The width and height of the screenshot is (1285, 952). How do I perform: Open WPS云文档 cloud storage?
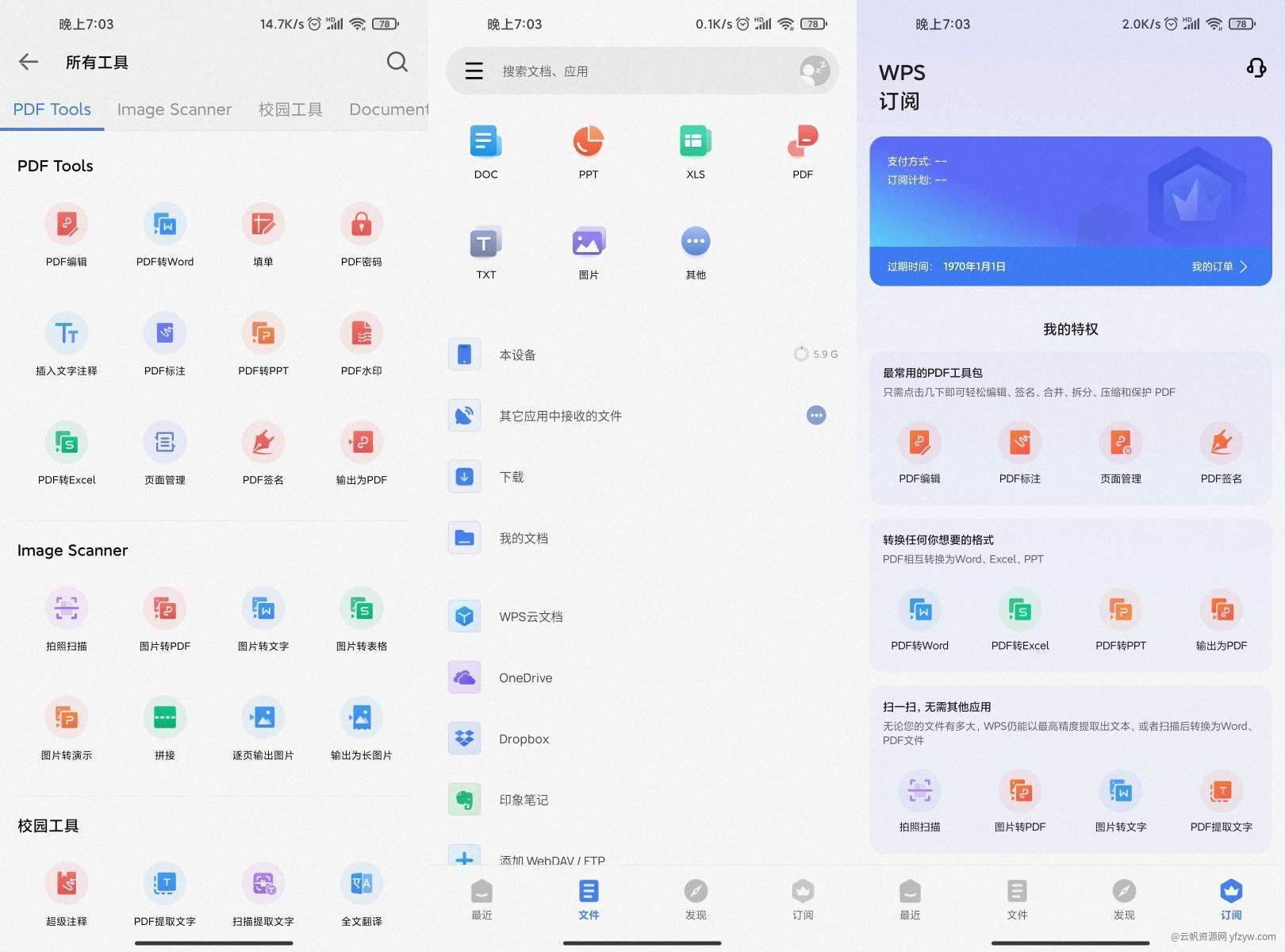point(642,616)
